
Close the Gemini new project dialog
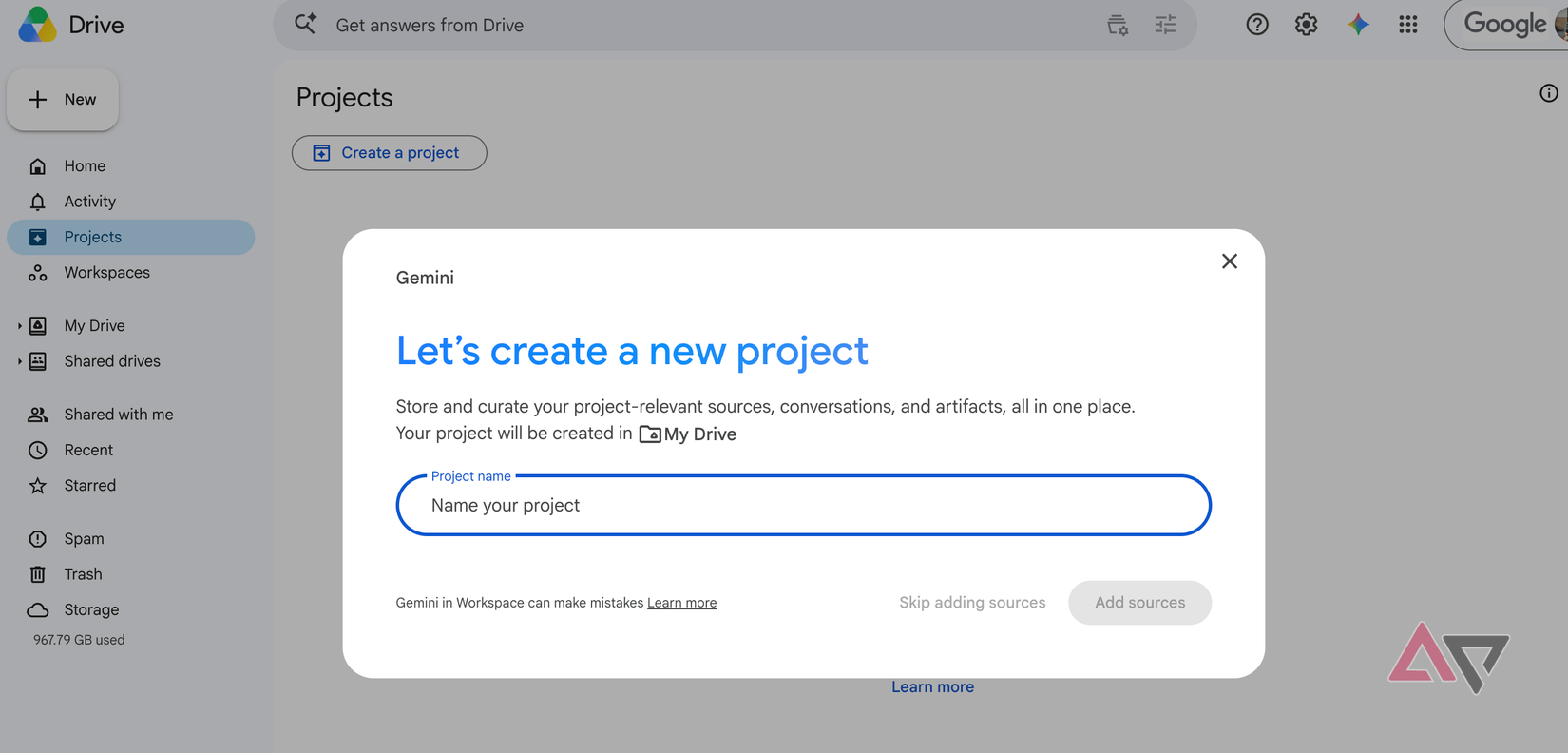pos(1230,261)
